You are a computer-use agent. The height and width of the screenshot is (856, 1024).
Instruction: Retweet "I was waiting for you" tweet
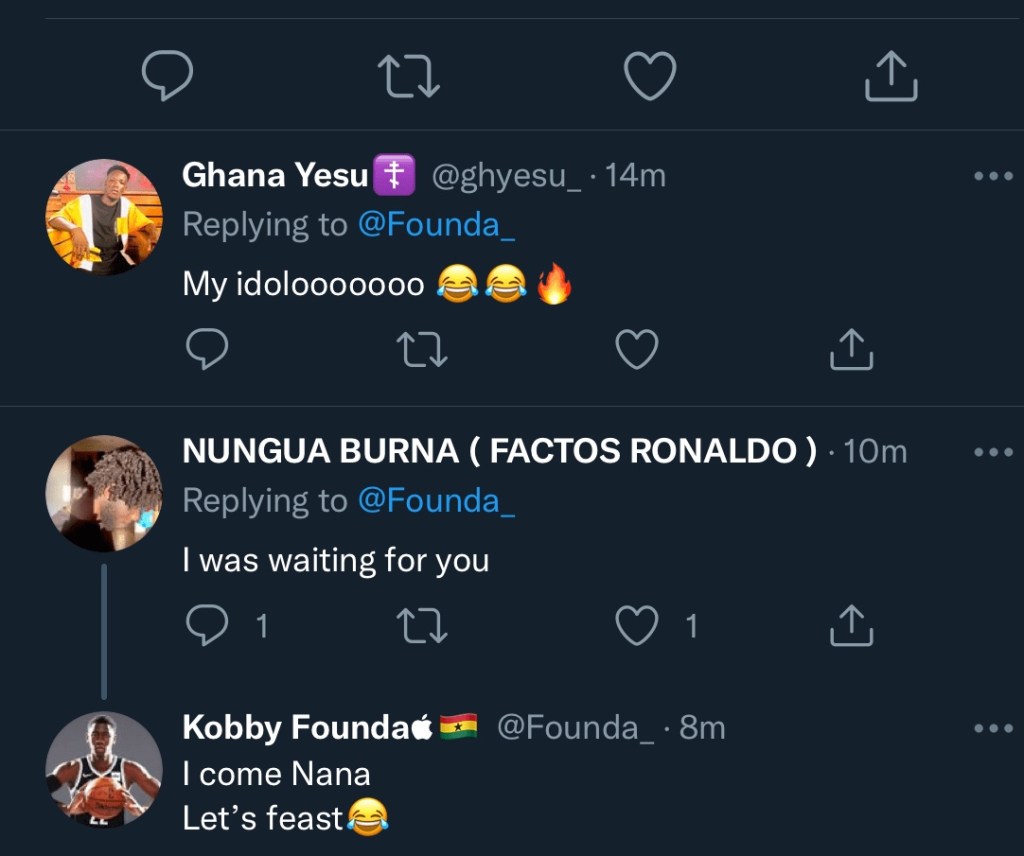point(421,627)
